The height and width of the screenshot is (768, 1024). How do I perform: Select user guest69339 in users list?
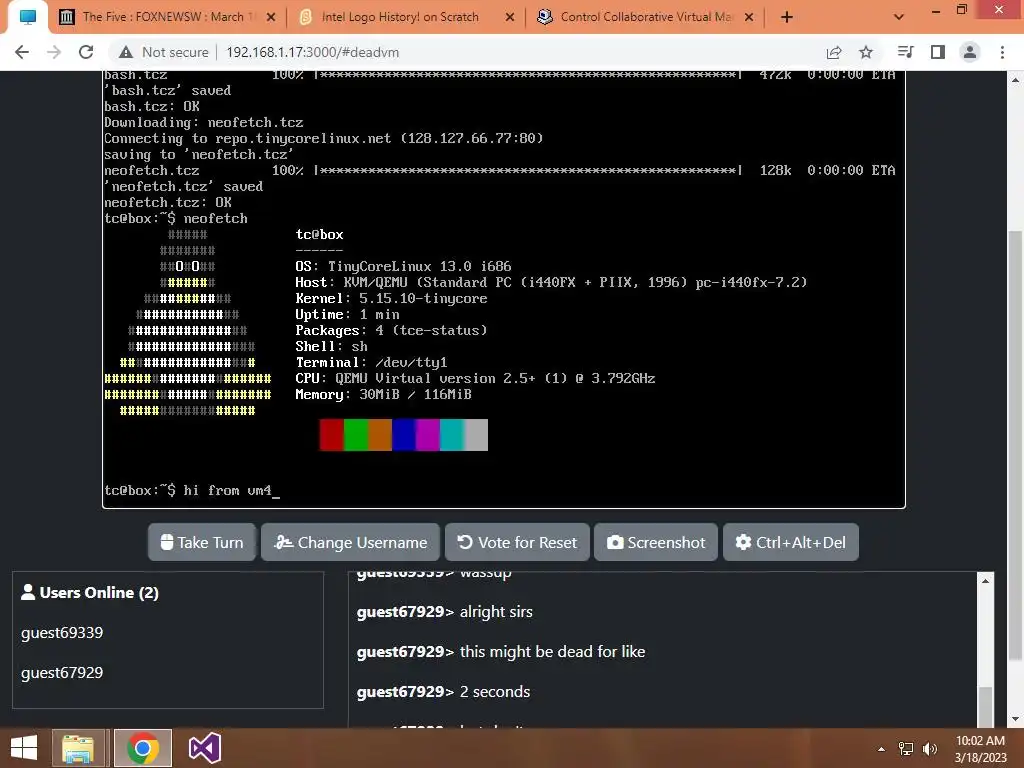coord(62,632)
